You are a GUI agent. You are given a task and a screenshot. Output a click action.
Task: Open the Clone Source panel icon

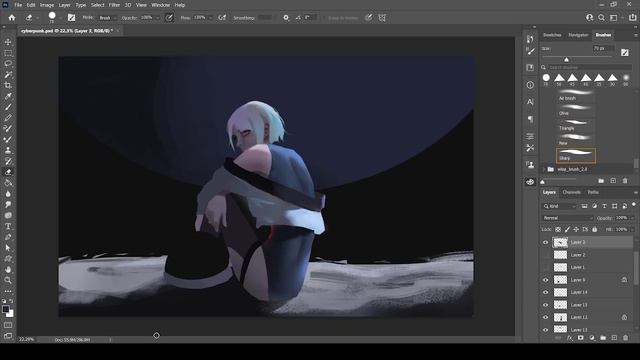click(530, 164)
